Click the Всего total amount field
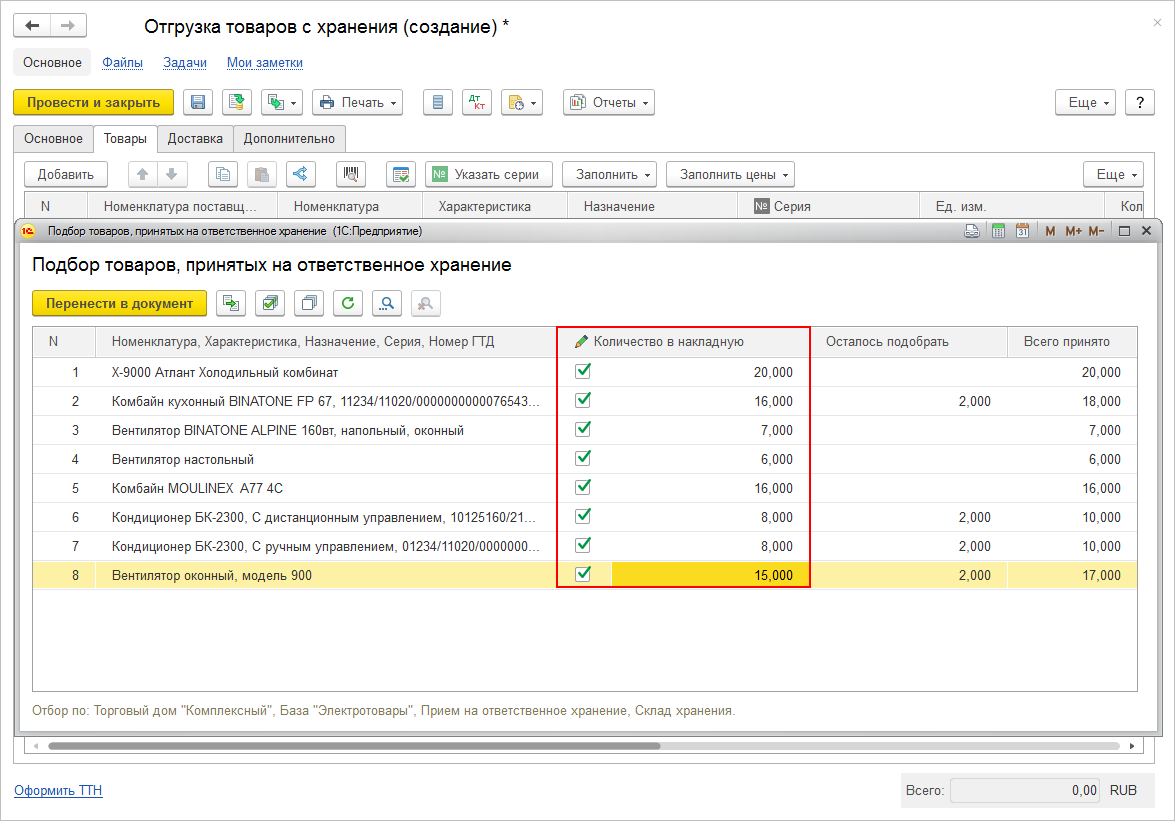The width and height of the screenshot is (1175, 821). click(1024, 790)
